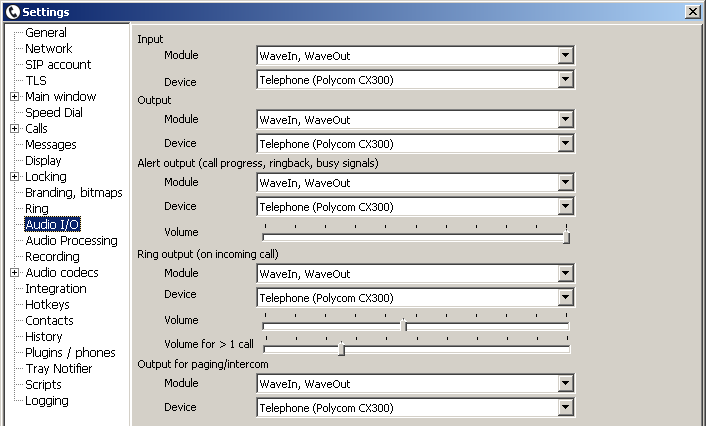706x426 pixels.
Task: Open the Ring output Module dropdown
Action: point(566,274)
